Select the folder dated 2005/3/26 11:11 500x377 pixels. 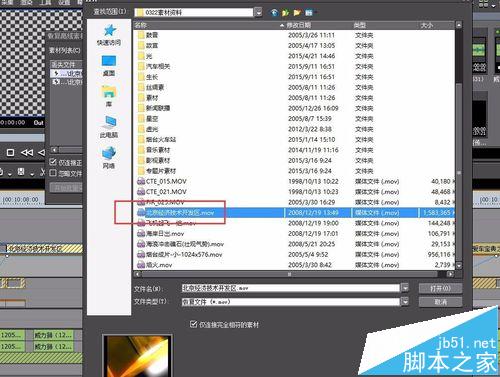(148, 35)
